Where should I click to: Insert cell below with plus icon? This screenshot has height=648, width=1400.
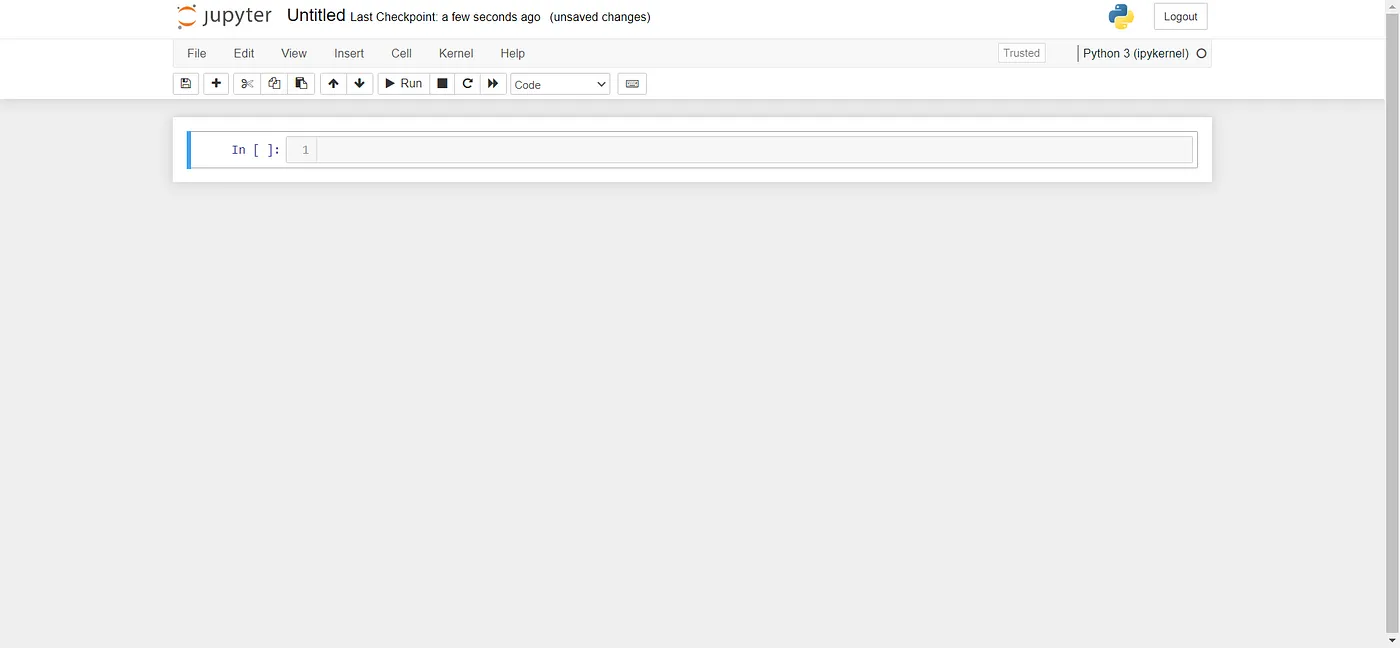[216, 84]
